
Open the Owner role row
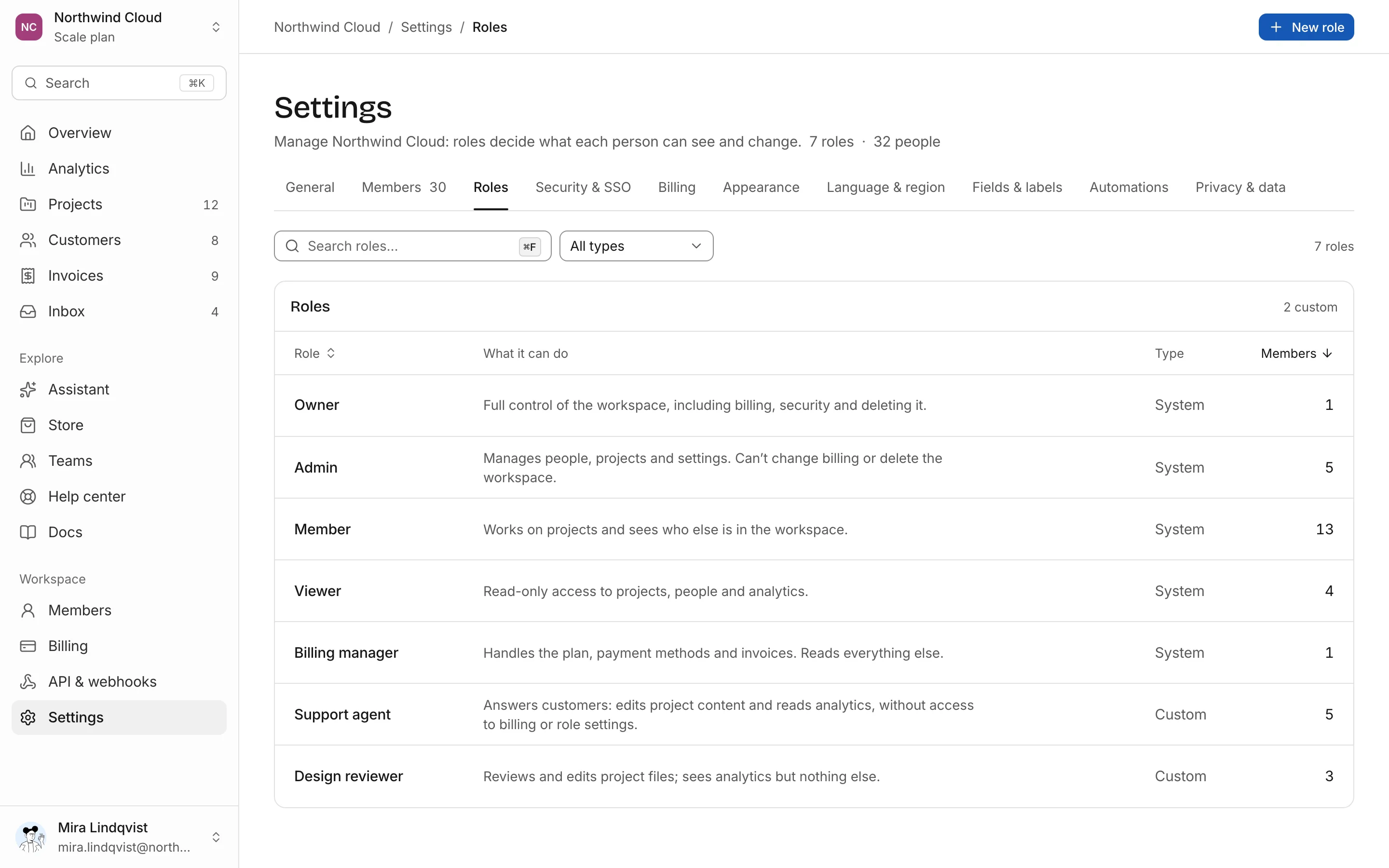814,405
